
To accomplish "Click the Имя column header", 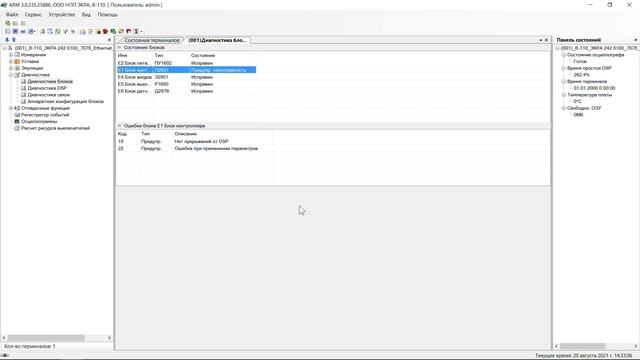I will [x=134, y=56].
